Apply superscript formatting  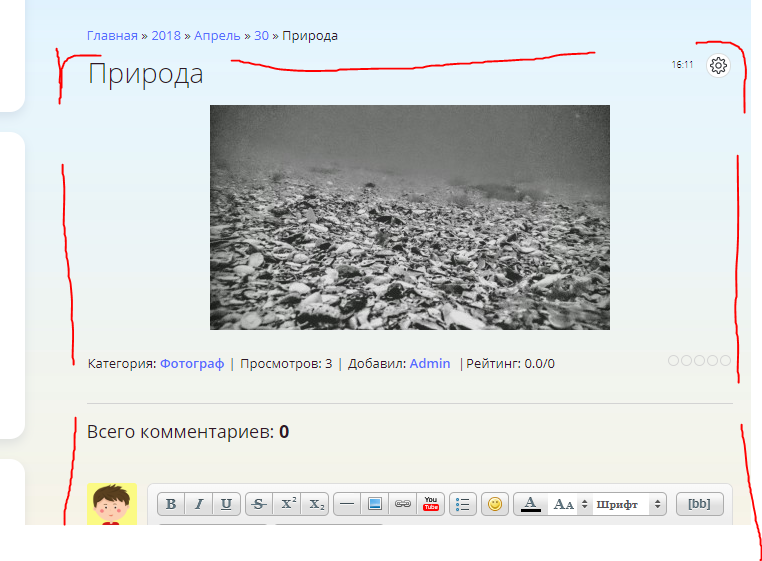coord(287,504)
